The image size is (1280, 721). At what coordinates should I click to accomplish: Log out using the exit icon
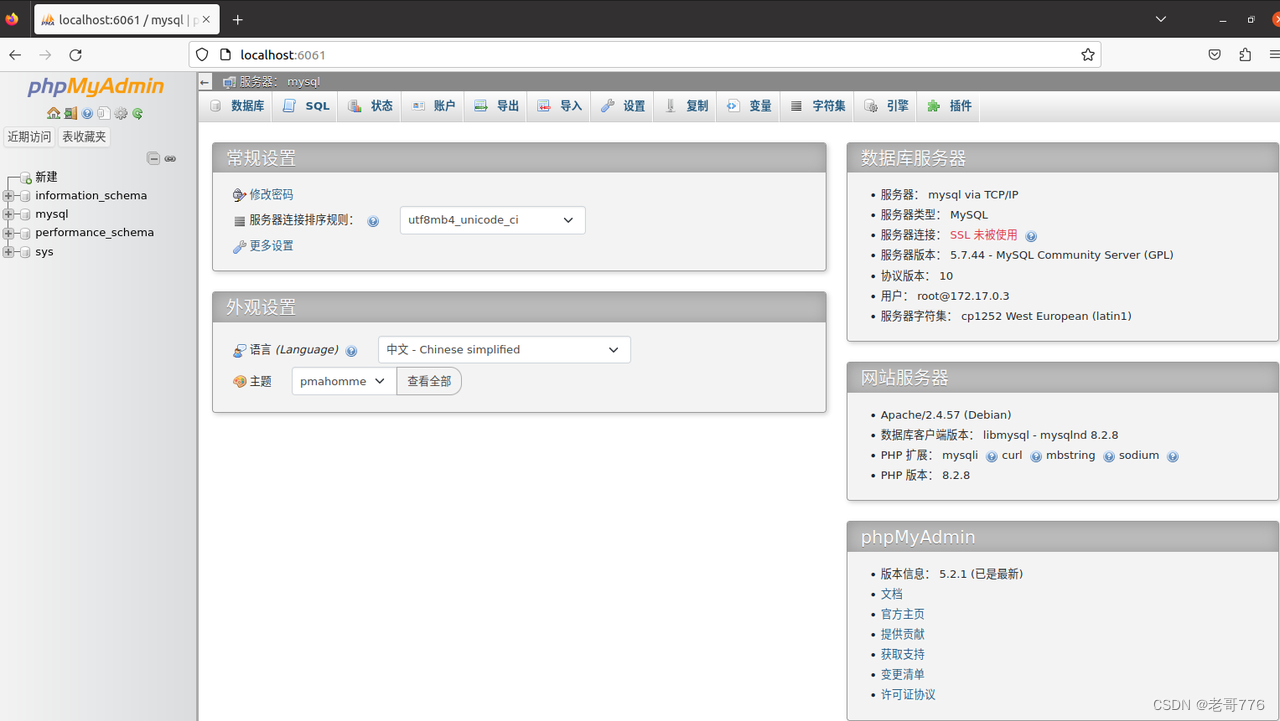click(x=70, y=113)
